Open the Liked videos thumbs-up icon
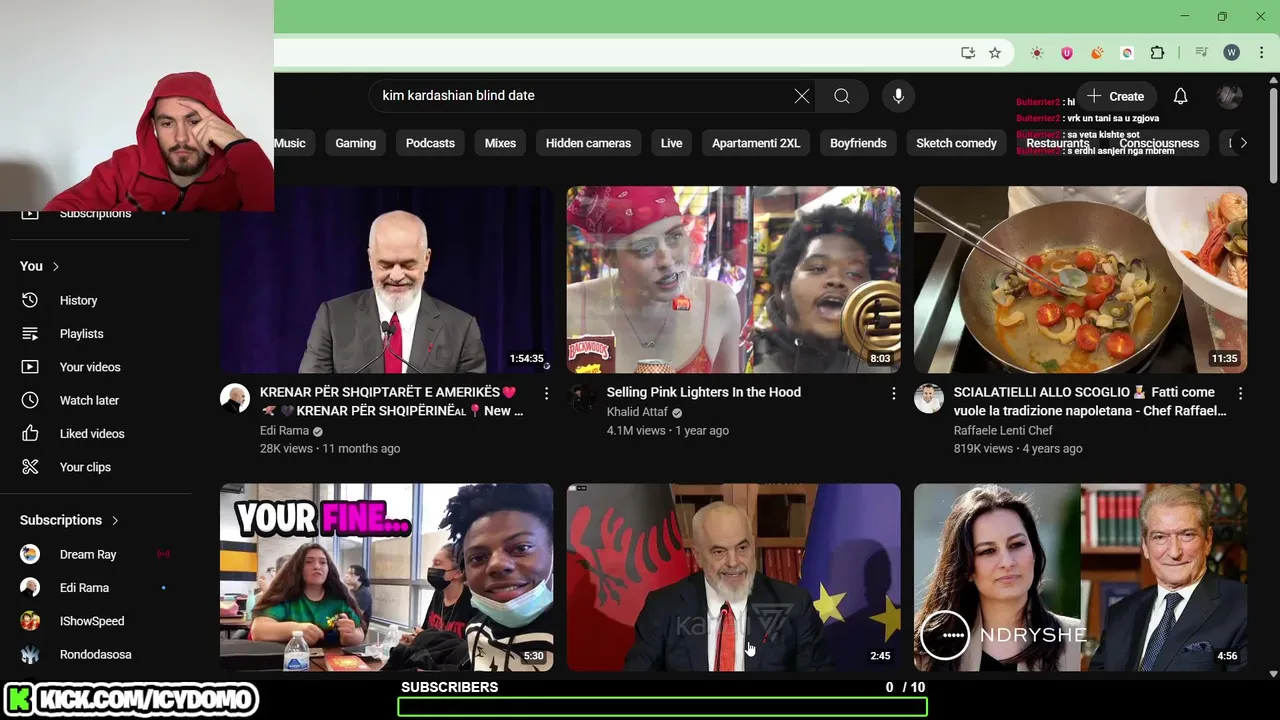1280x720 pixels. click(x=30, y=434)
